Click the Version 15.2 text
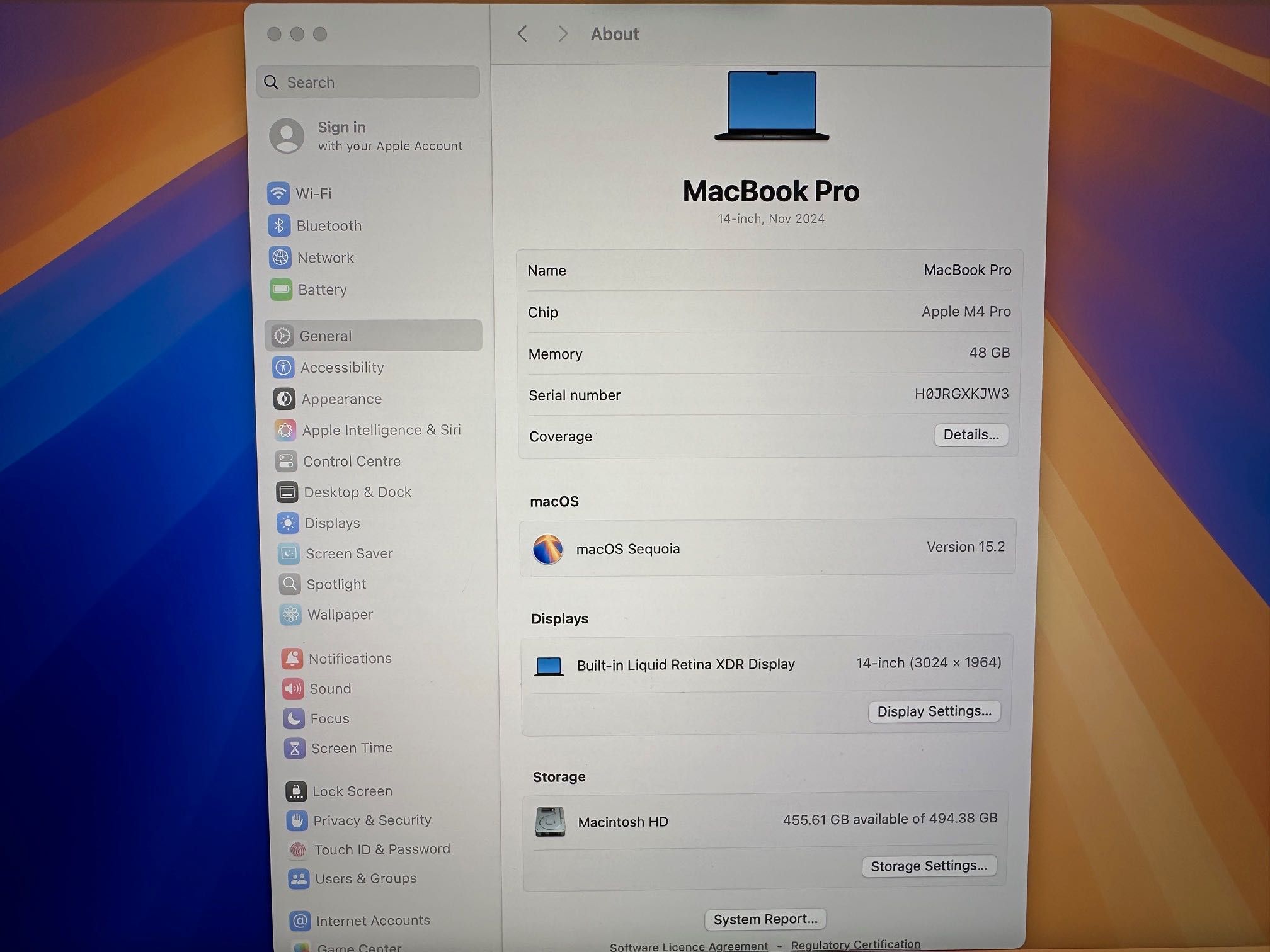1270x952 pixels. coord(965,547)
